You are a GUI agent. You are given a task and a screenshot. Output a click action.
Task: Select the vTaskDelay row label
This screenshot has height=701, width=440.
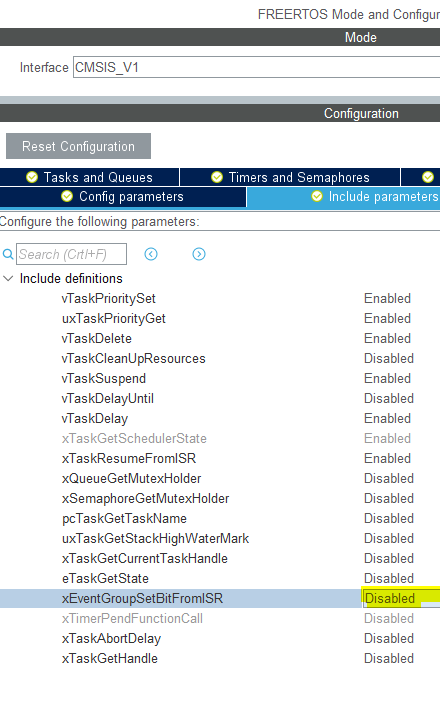tap(95, 418)
